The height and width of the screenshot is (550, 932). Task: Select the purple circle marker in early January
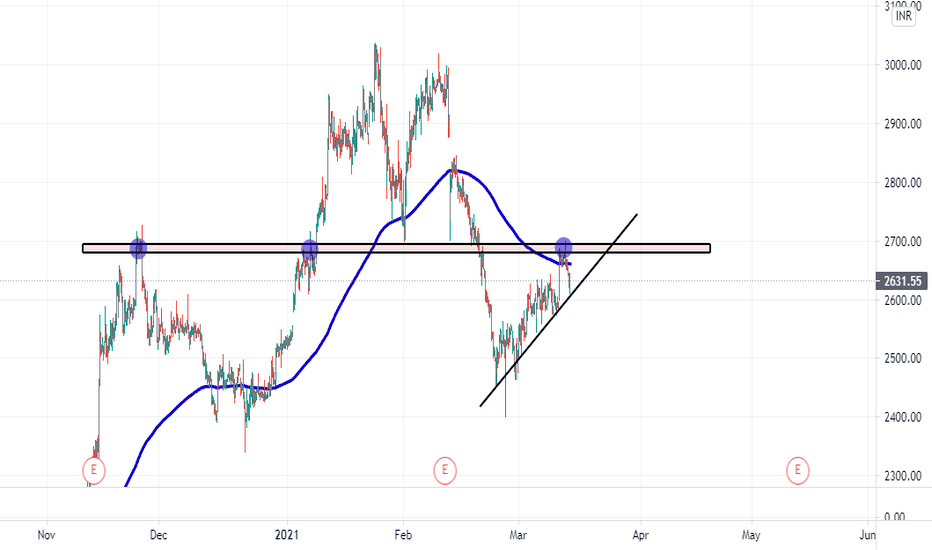[x=310, y=249]
